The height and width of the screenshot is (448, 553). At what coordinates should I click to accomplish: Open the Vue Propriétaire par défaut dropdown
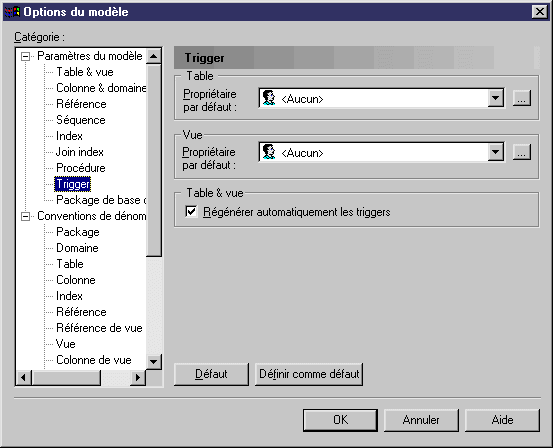click(x=496, y=152)
